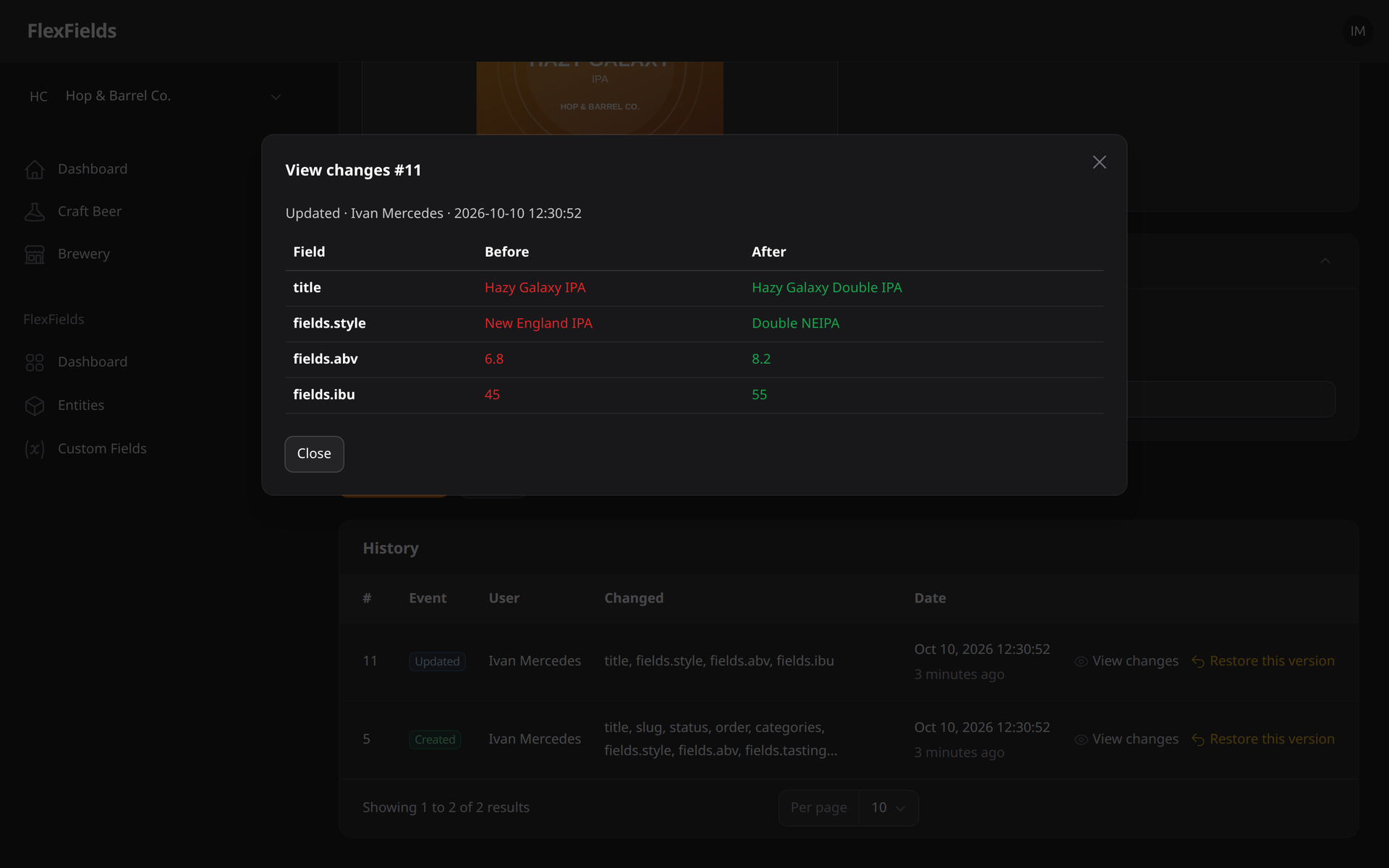Go to Craft Beer in the sidebar

90,211
